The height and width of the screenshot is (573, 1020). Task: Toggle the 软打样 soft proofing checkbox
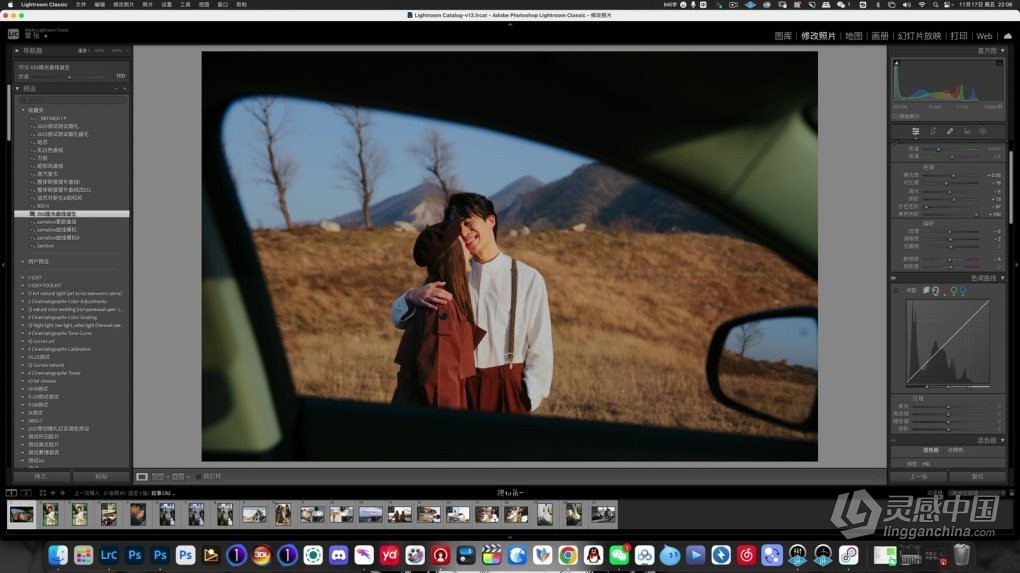[x=198, y=476]
